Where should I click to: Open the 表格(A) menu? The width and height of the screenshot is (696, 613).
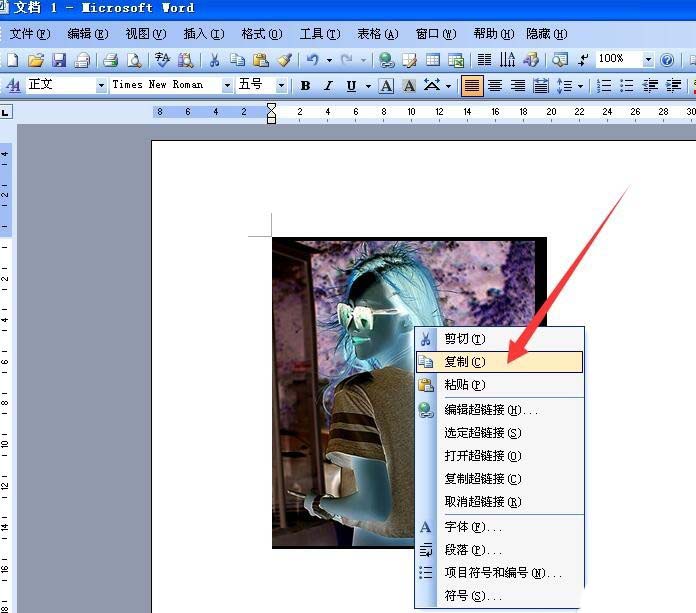click(378, 34)
